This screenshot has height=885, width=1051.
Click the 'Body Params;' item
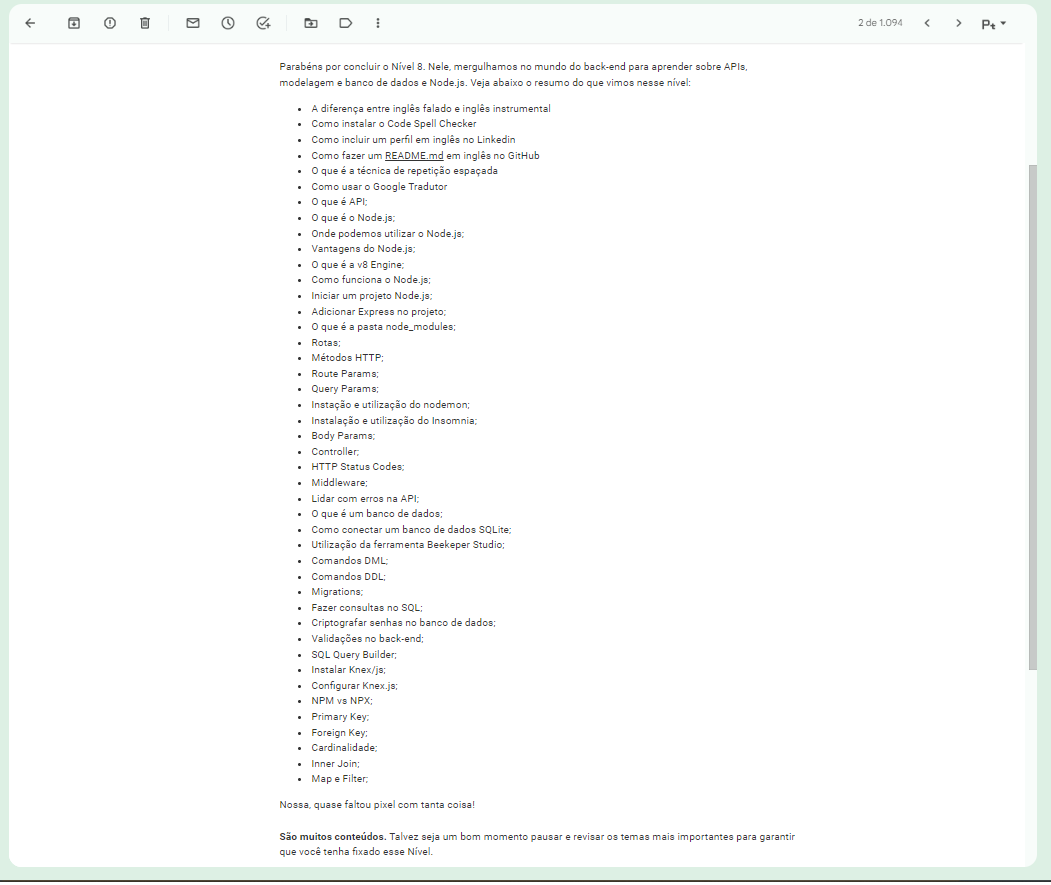coord(343,436)
